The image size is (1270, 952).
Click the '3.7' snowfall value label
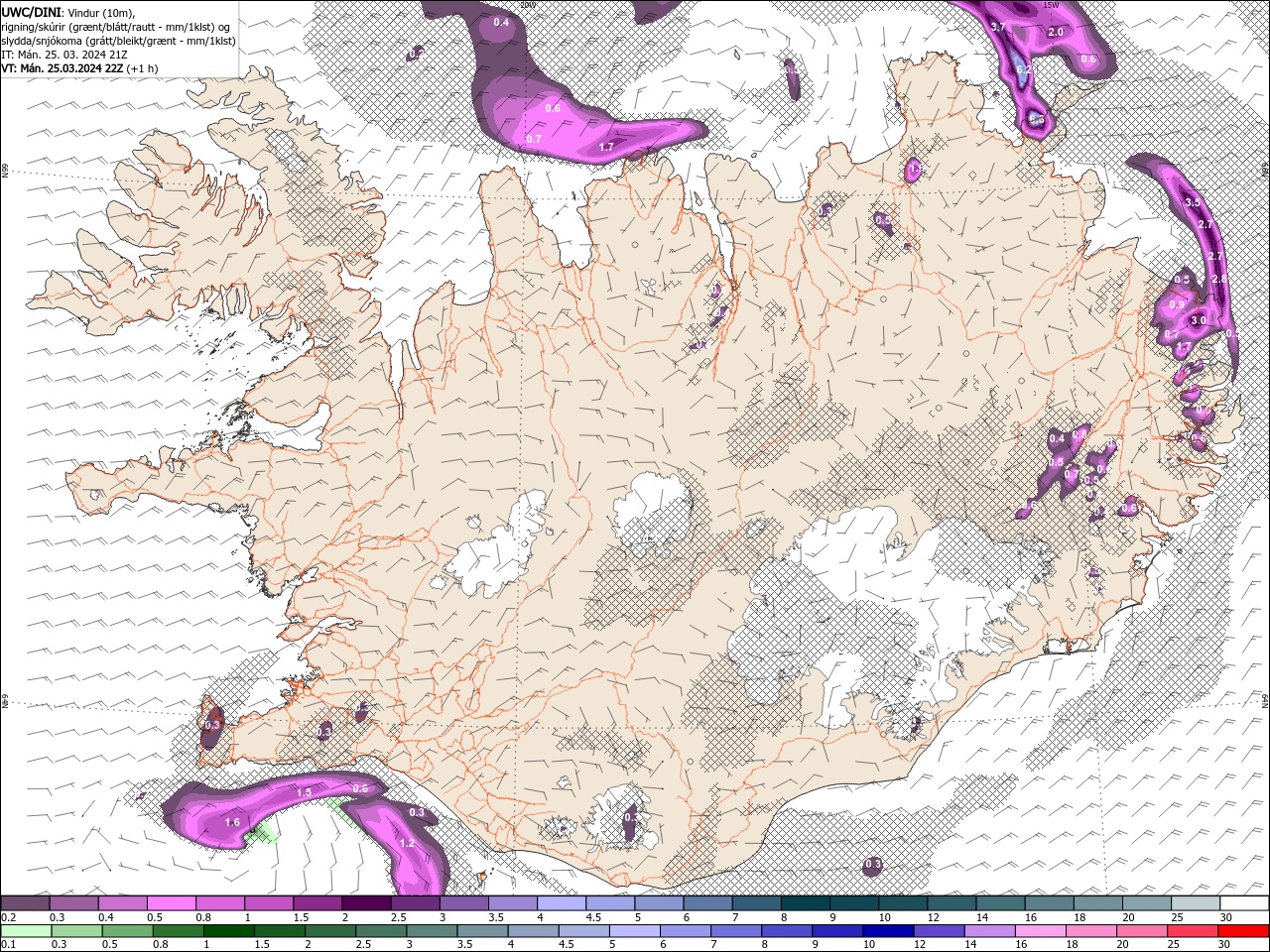click(x=999, y=26)
